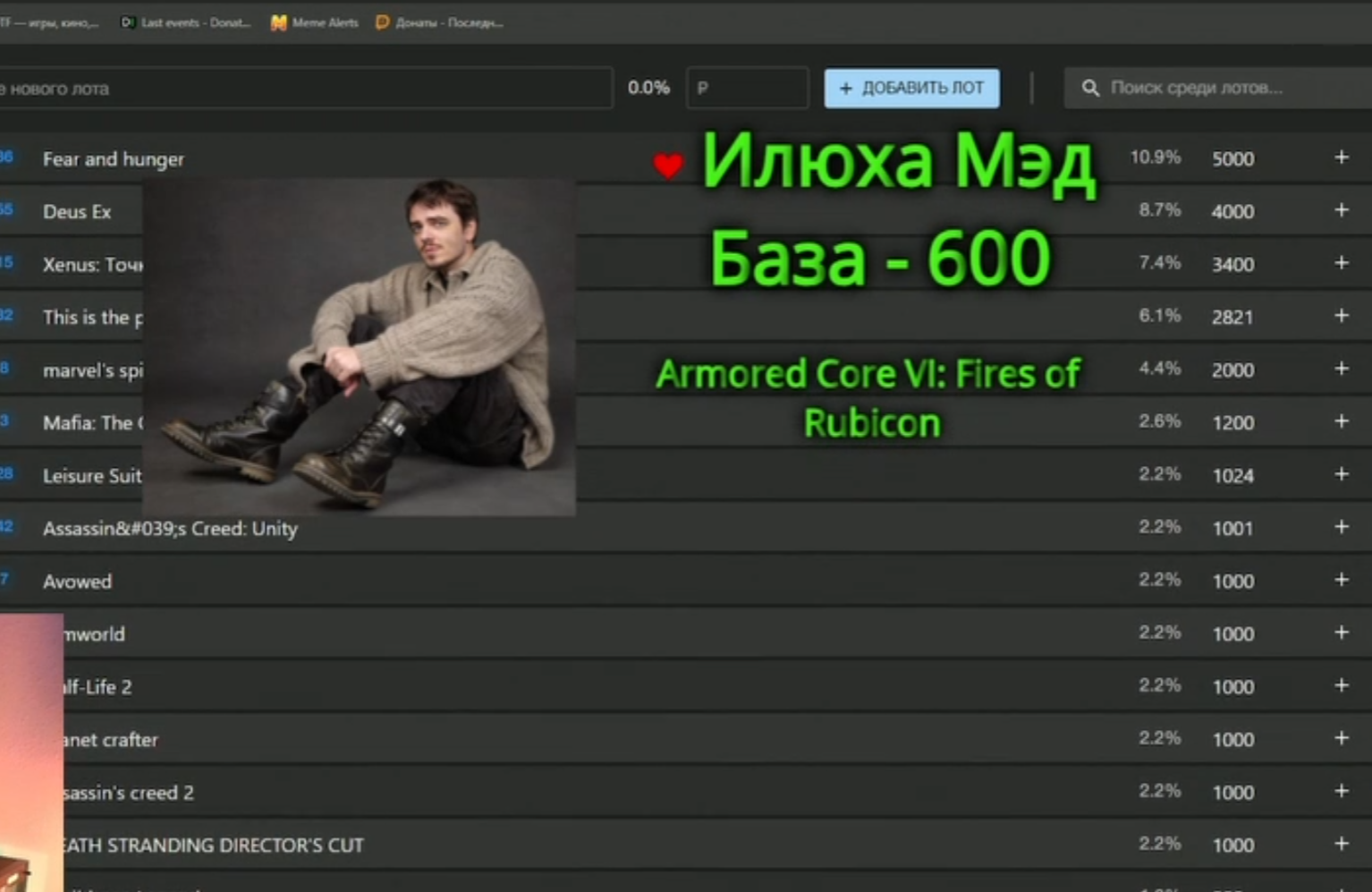Click the plus icon on the Mafia row
This screenshot has width=1372, height=892.
[x=1342, y=421]
